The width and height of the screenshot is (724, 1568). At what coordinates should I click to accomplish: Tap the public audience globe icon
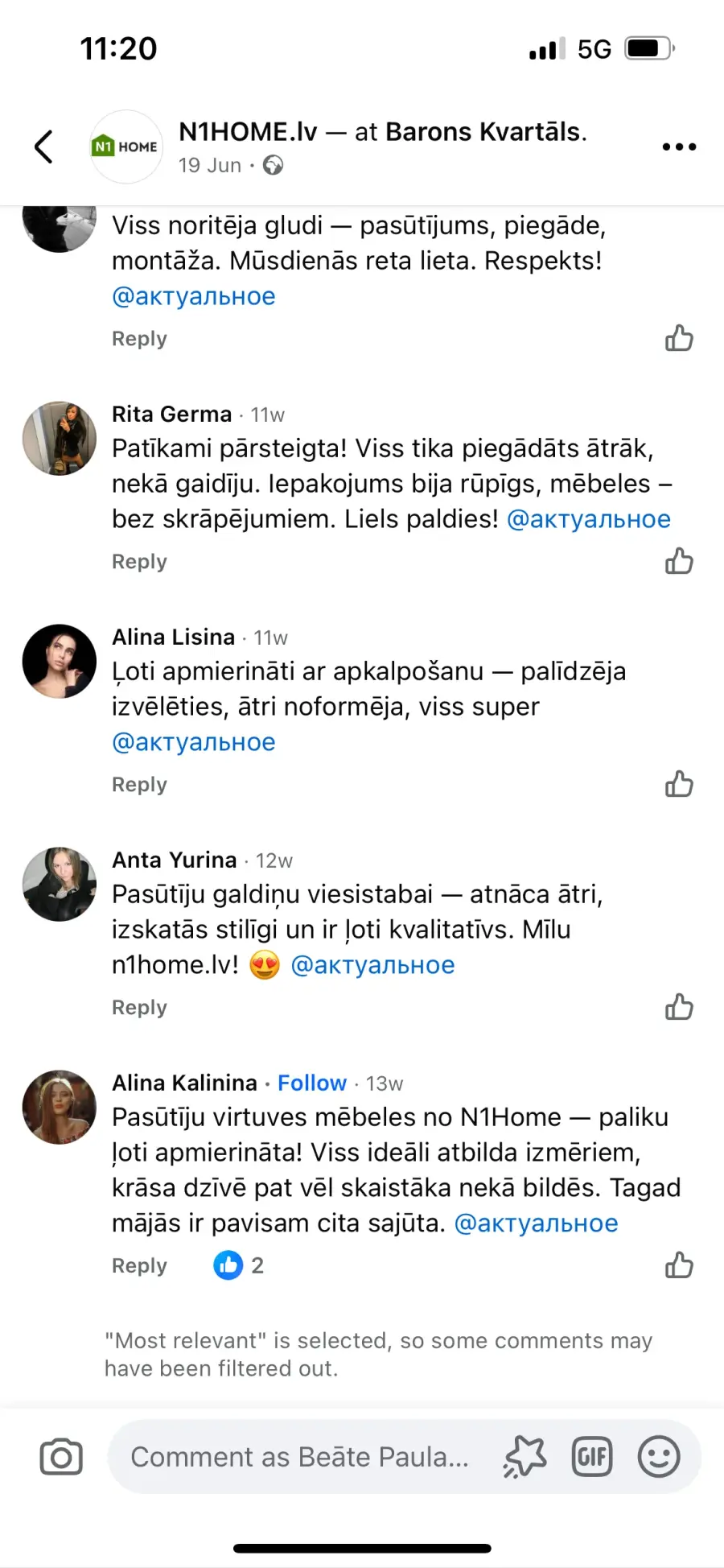coord(274,165)
